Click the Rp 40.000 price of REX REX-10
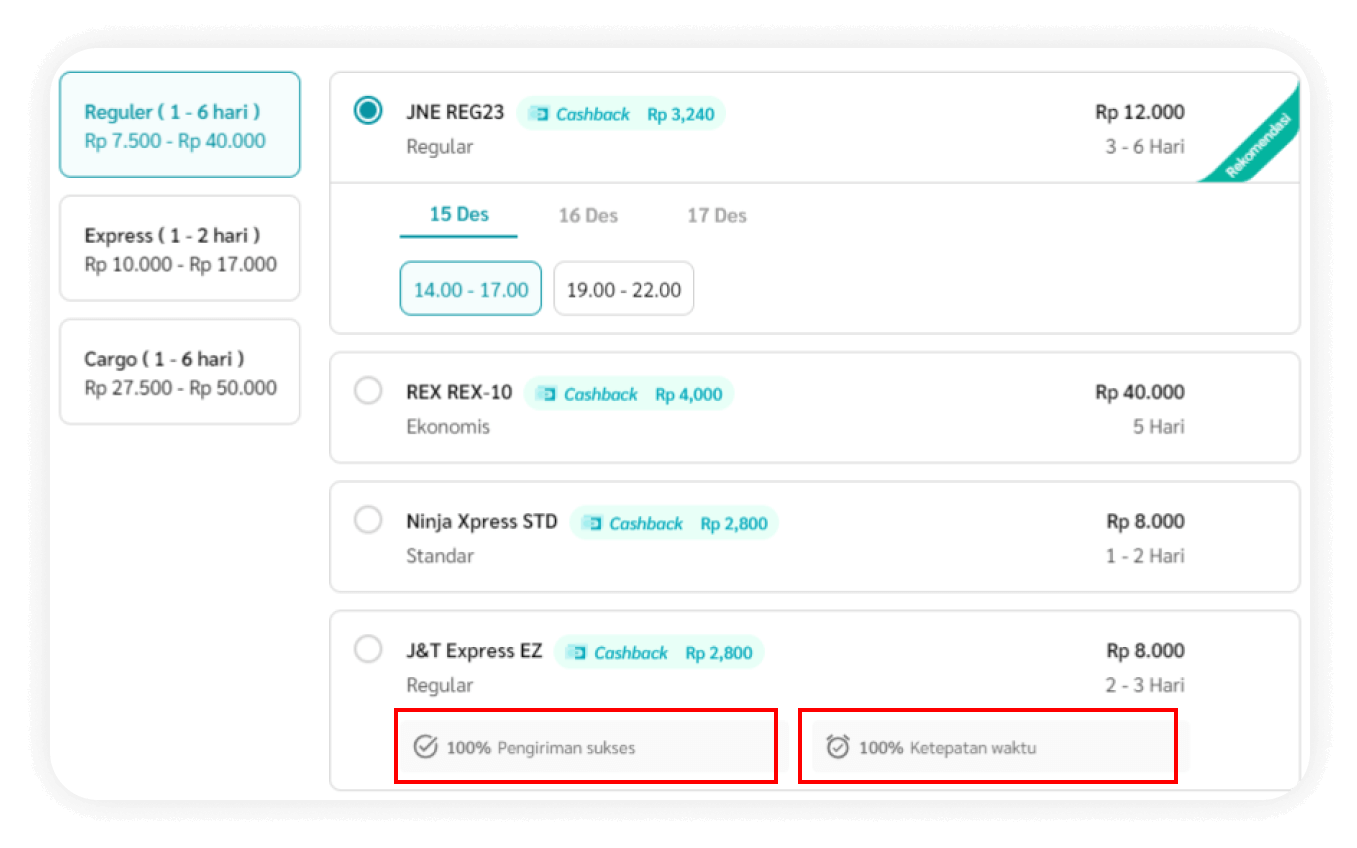The width and height of the screenshot is (1357, 848). click(x=1140, y=392)
